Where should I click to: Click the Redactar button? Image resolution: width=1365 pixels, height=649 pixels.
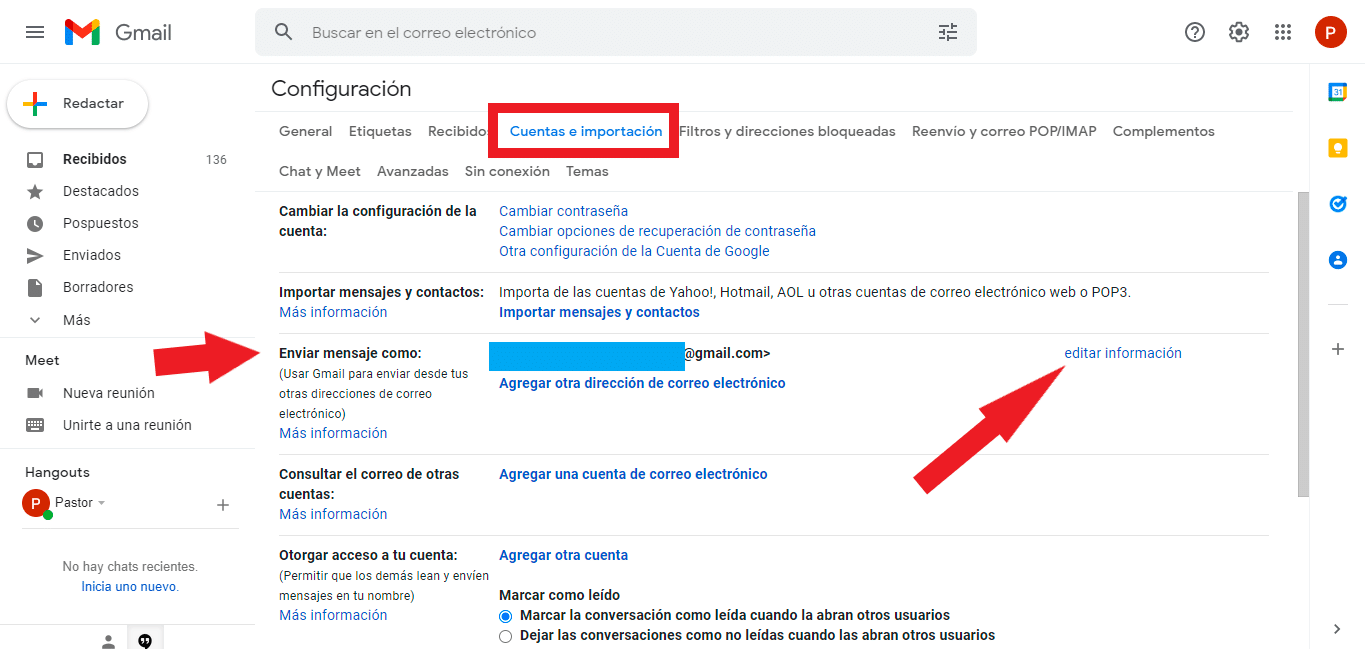[x=77, y=103]
